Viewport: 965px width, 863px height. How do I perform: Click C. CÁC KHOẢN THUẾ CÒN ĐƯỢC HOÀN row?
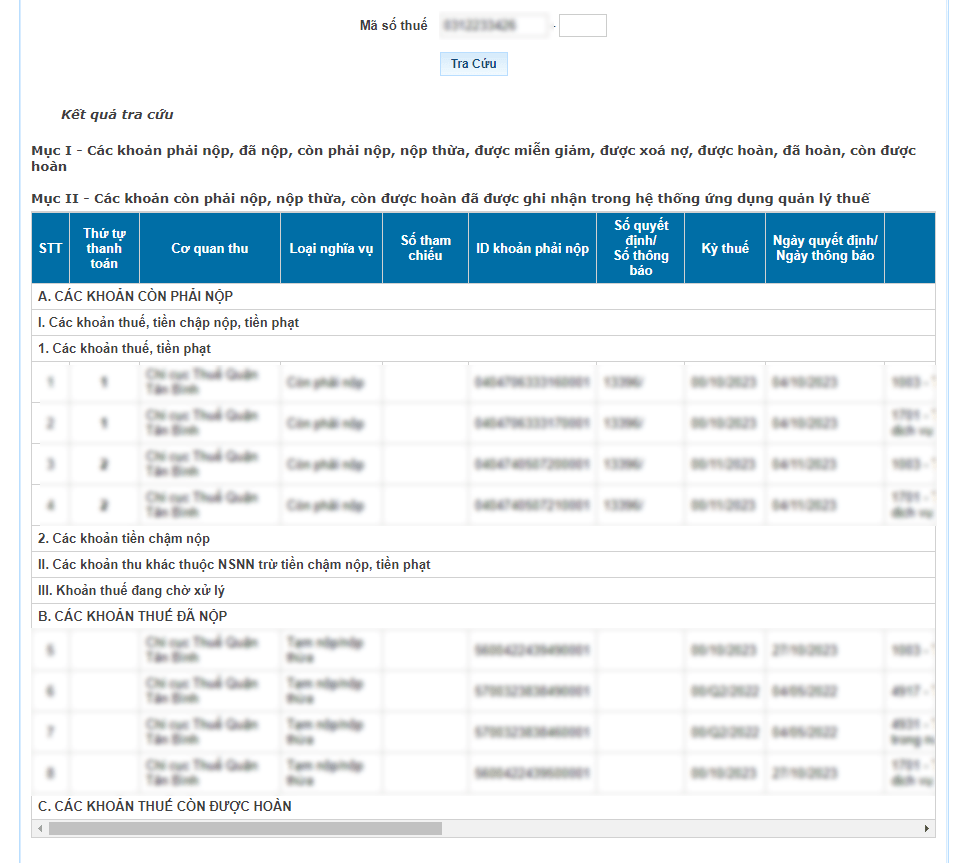pos(164,806)
